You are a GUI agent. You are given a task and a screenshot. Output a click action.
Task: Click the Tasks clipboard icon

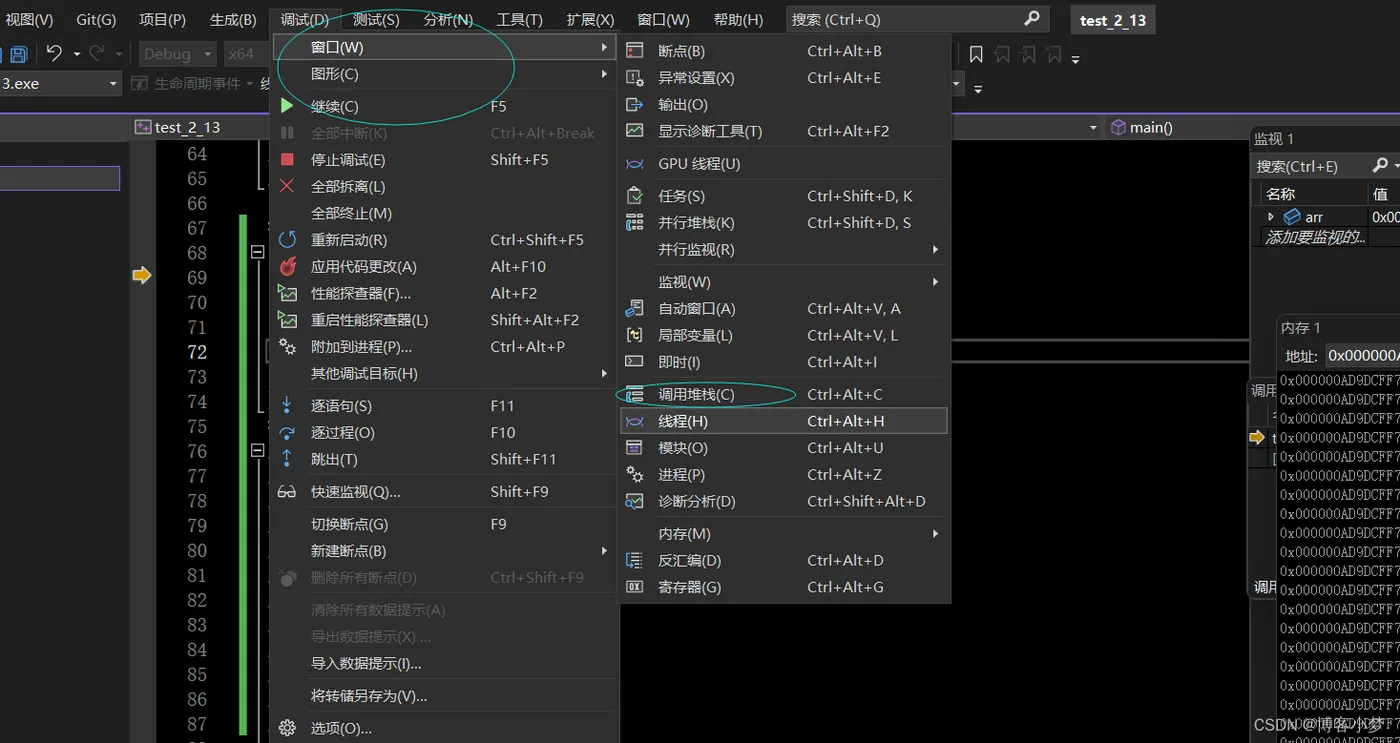coord(634,196)
